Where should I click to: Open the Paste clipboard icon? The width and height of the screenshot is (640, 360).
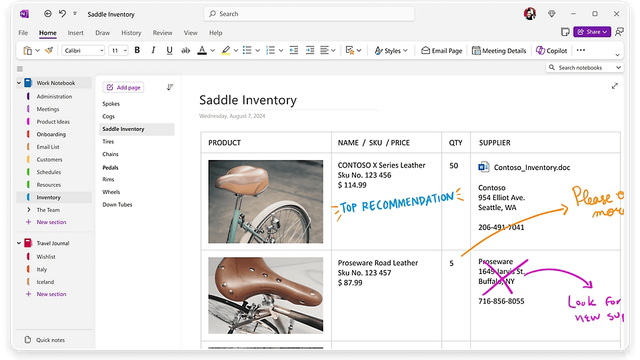[x=28, y=50]
